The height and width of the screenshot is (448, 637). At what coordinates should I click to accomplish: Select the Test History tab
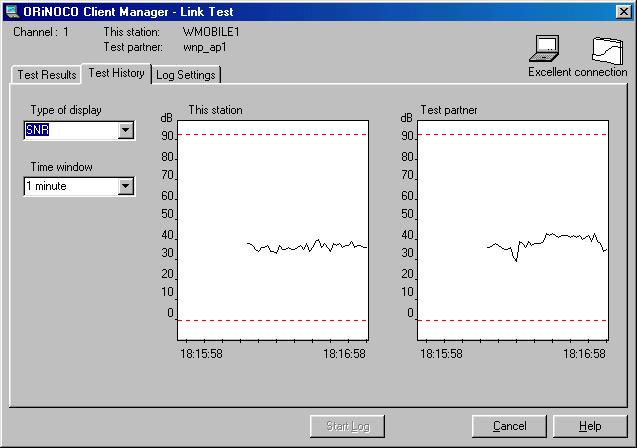tap(116, 73)
